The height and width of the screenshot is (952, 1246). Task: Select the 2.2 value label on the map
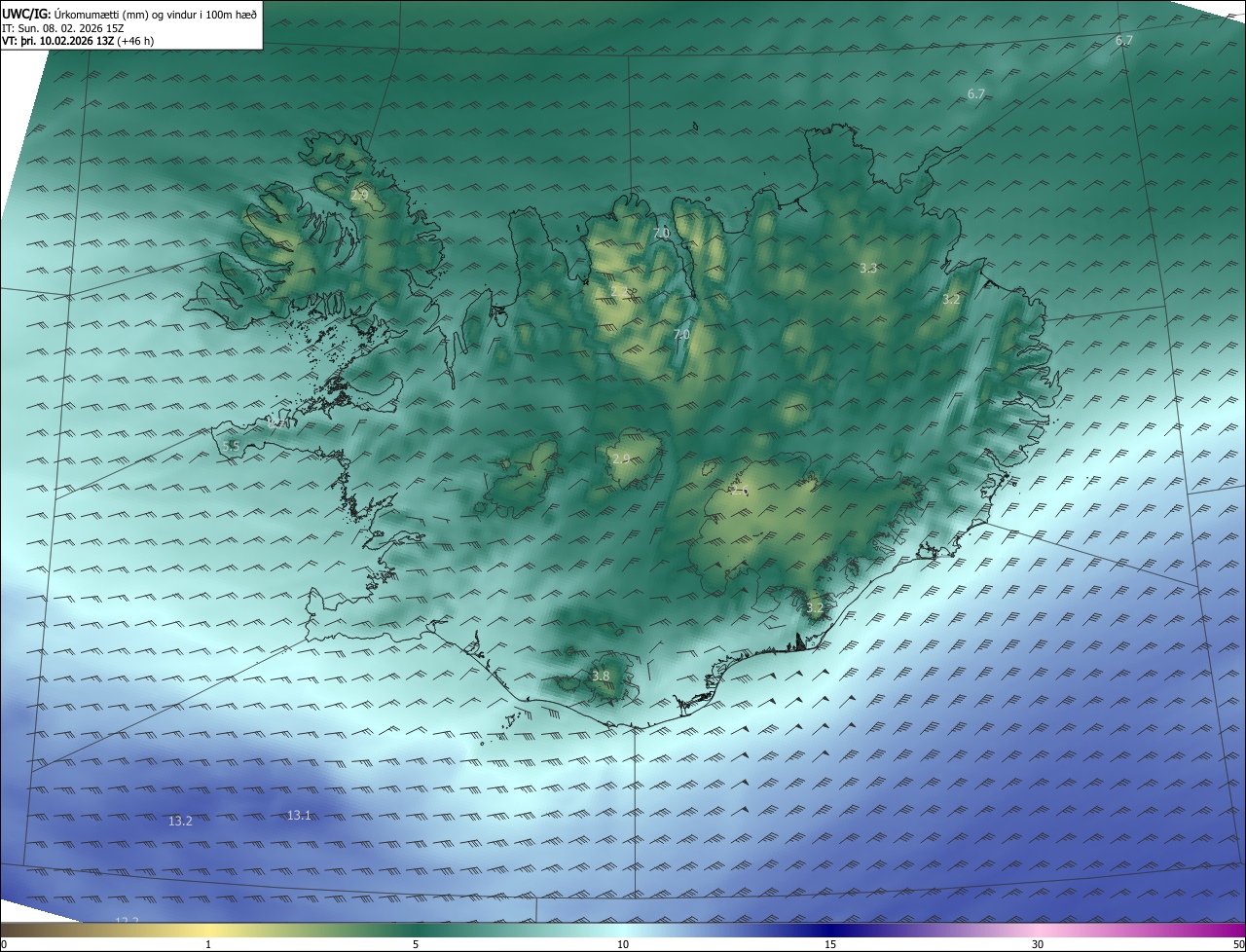[x=620, y=290]
